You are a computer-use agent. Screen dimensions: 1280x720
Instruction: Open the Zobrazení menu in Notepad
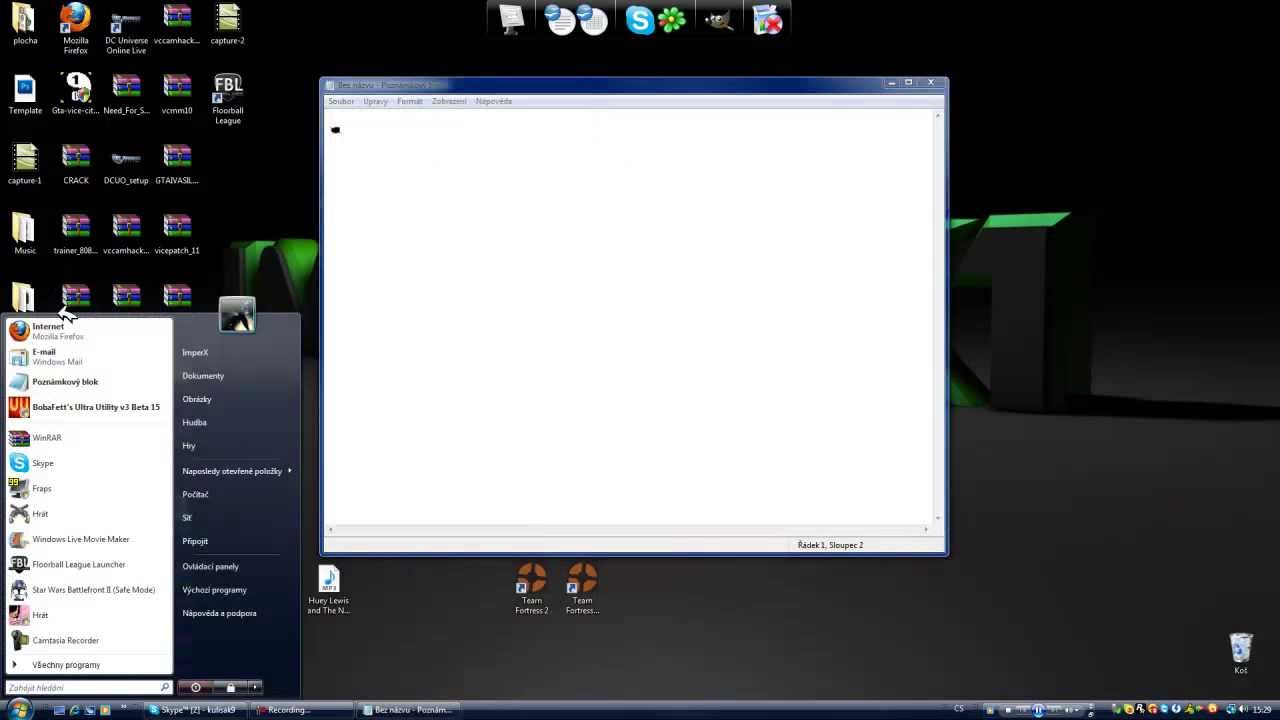[449, 101]
